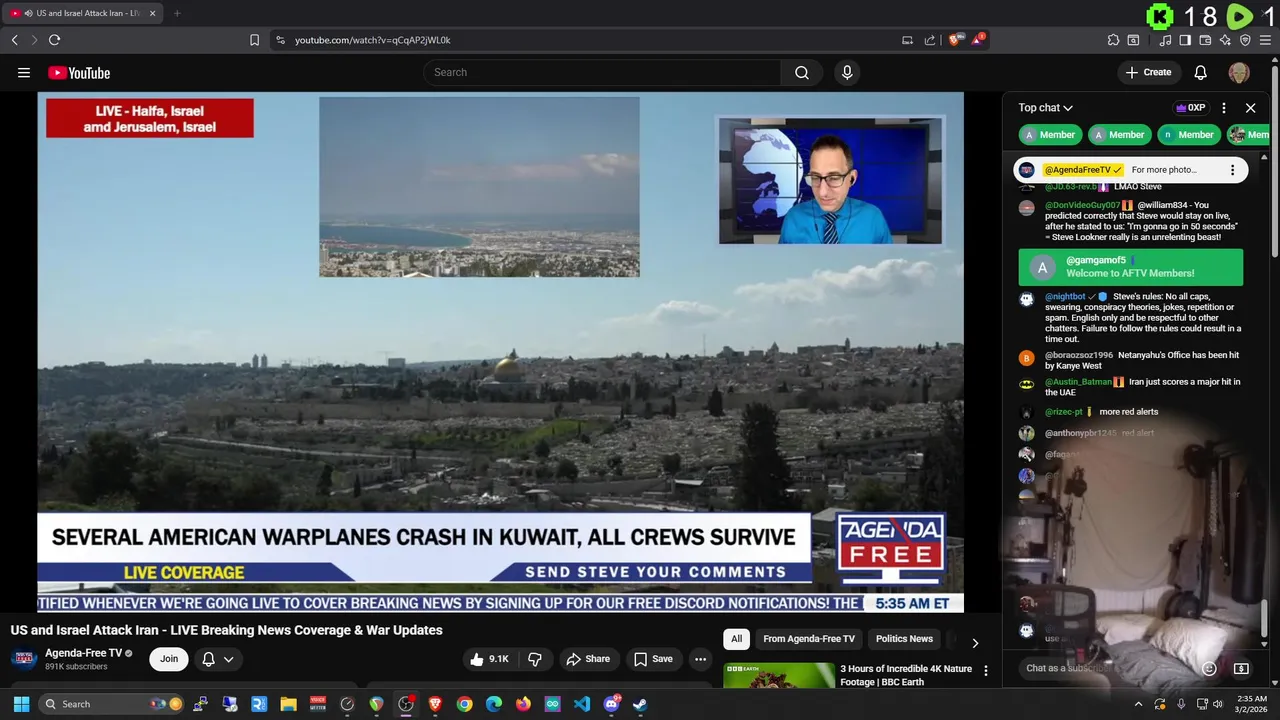This screenshot has width=1280, height=720.
Task: Open 3 Hours of Incredible 4K Nature title
Action: point(906,675)
